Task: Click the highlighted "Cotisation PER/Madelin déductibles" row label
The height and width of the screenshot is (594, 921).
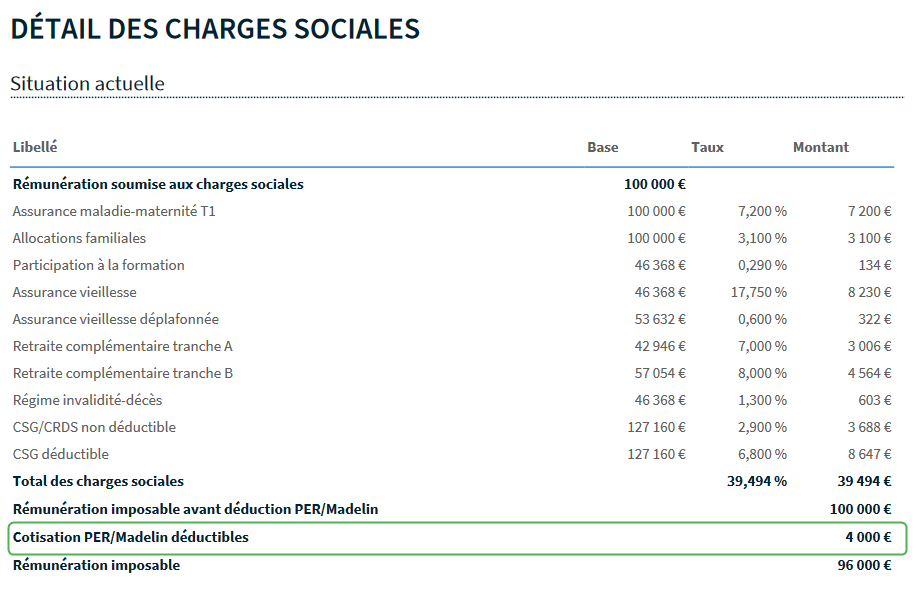Action: point(130,537)
